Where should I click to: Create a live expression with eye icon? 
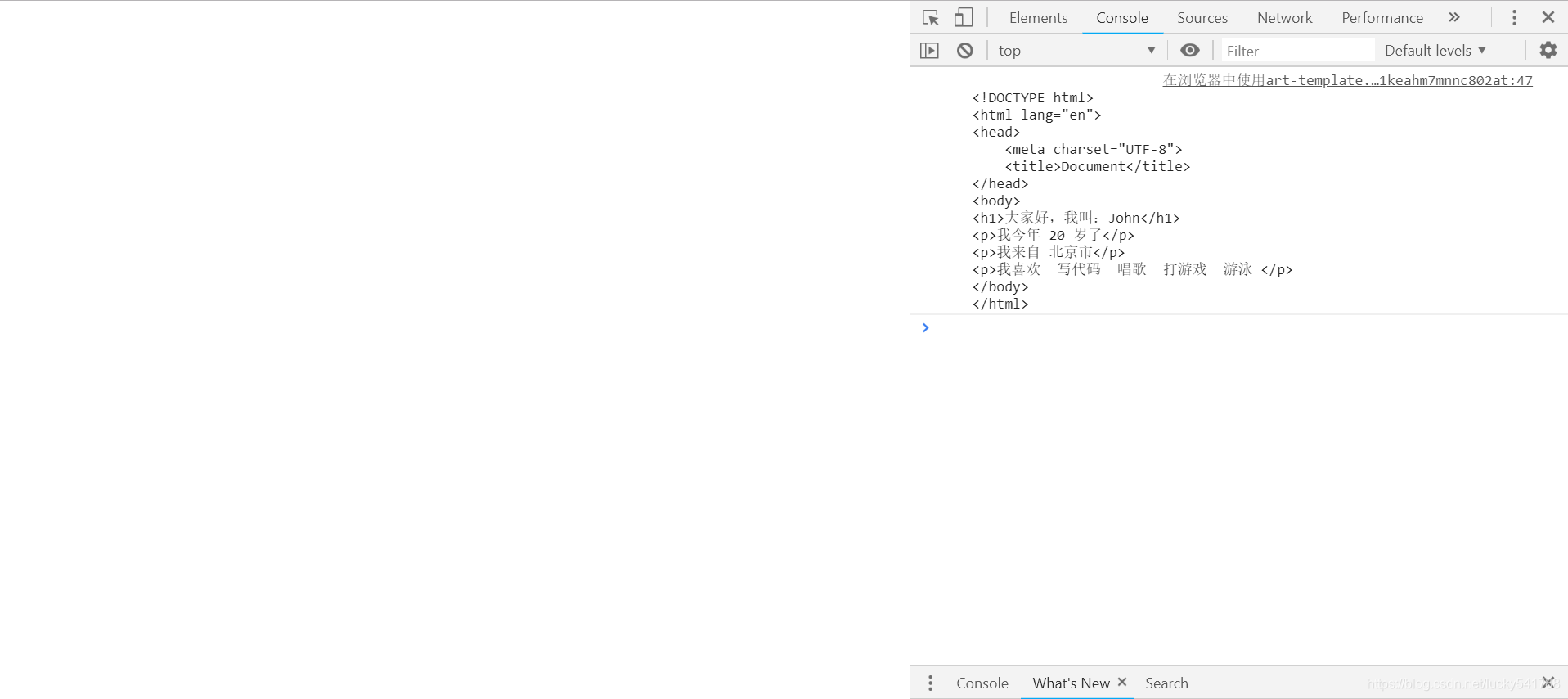[1190, 51]
